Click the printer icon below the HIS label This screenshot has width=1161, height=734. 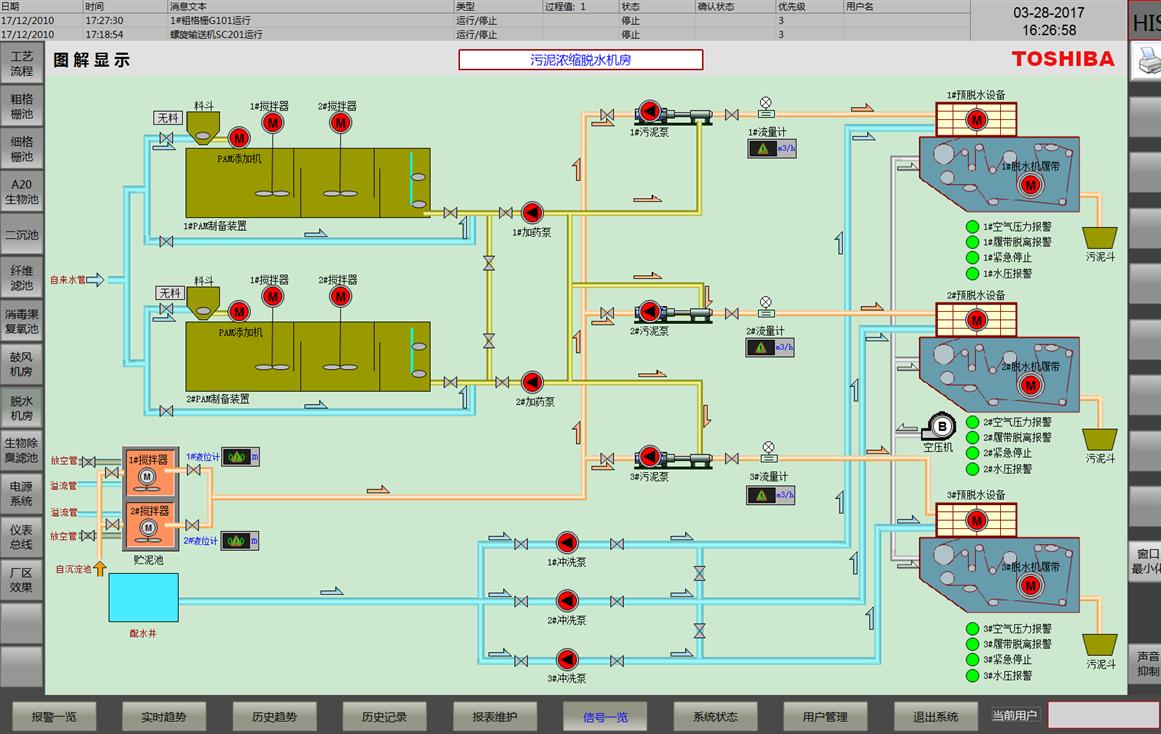[1146, 61]
